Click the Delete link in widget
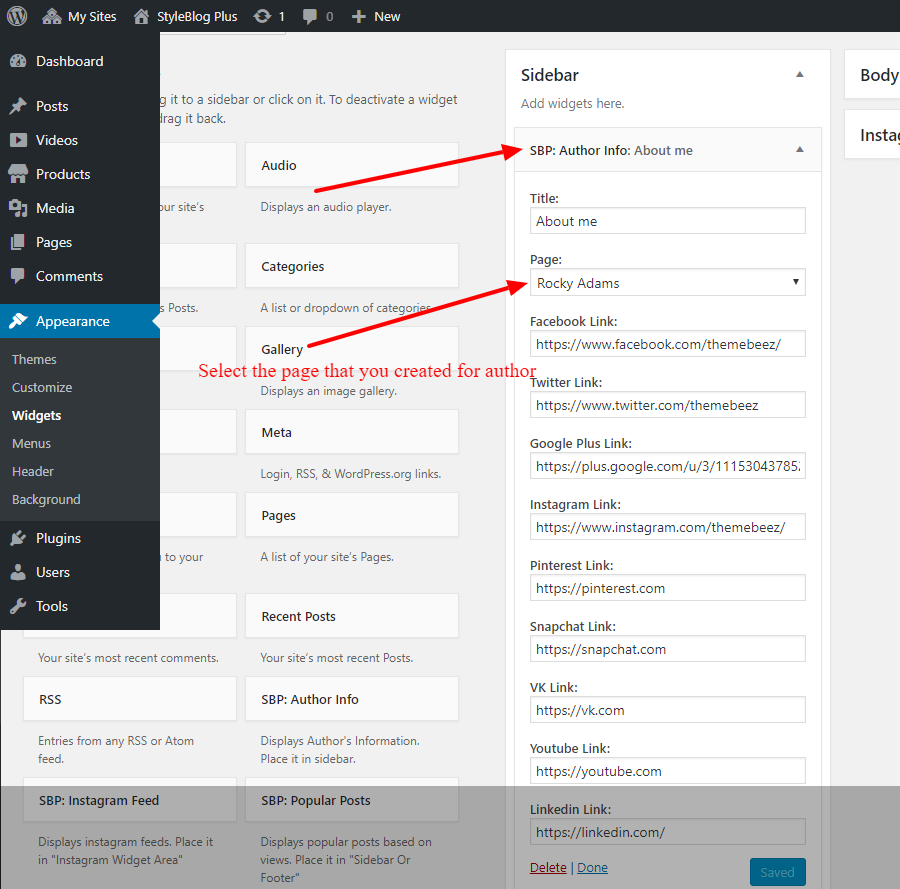The image size is (900, 889). tap(548, 867)
